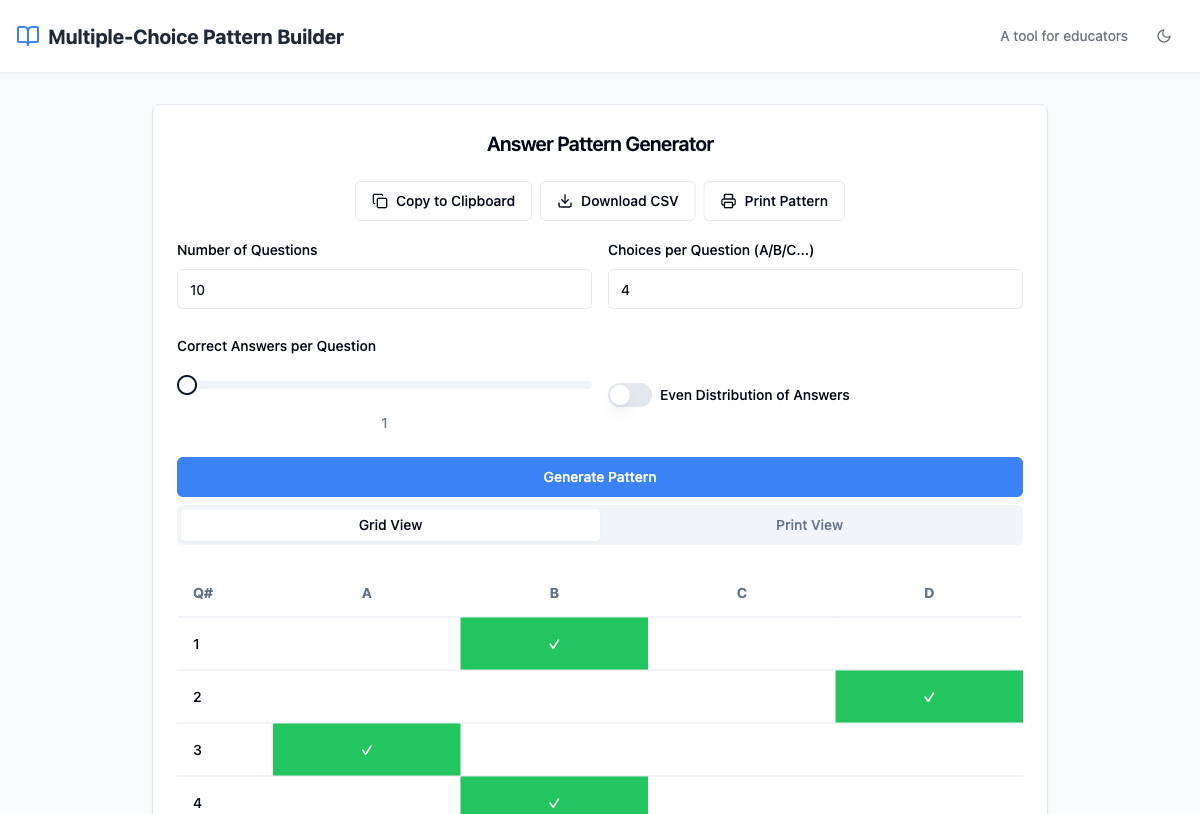Click checkmark in question 2 column D
Image resolution: width=1200 pixels, height=814 pixels.
pos(929,697)
